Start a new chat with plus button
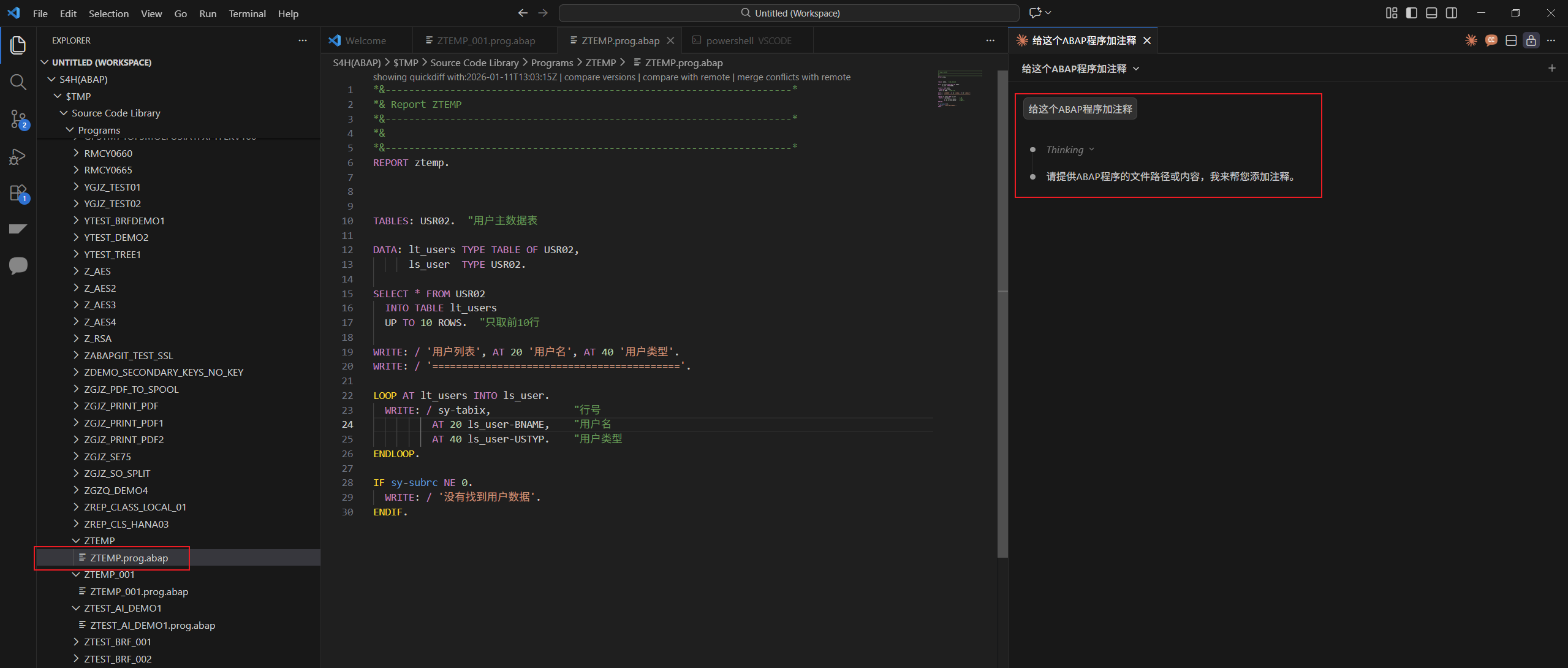Viewport: 1568px width, 668px height. (x=1551, y=68)
